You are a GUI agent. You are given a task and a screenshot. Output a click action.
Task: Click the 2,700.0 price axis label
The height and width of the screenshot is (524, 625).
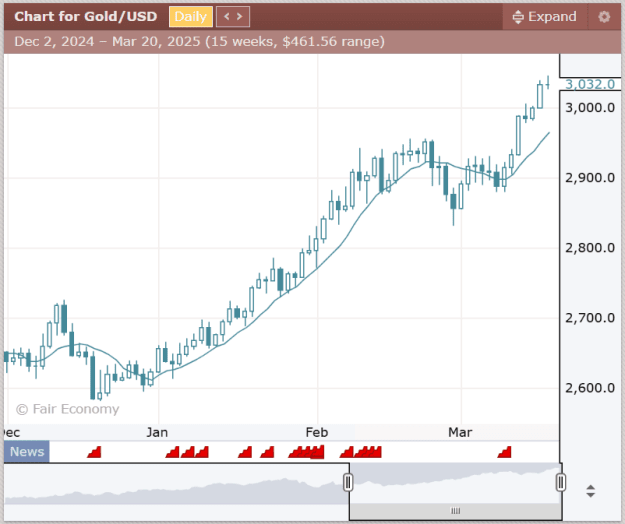pyautogui.click(x=590, y=318)
